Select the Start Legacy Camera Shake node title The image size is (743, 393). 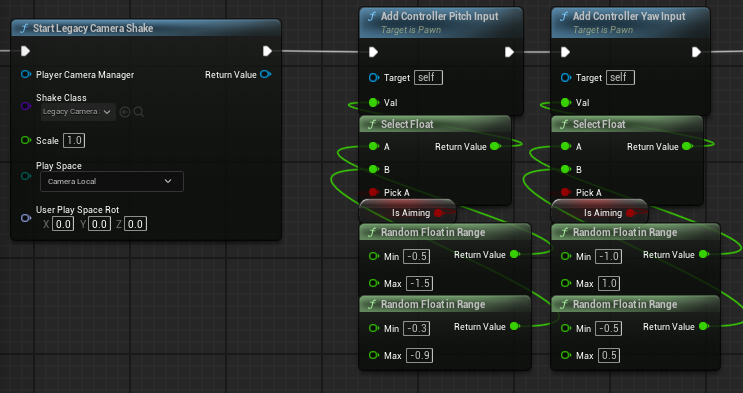click(93, 28)
